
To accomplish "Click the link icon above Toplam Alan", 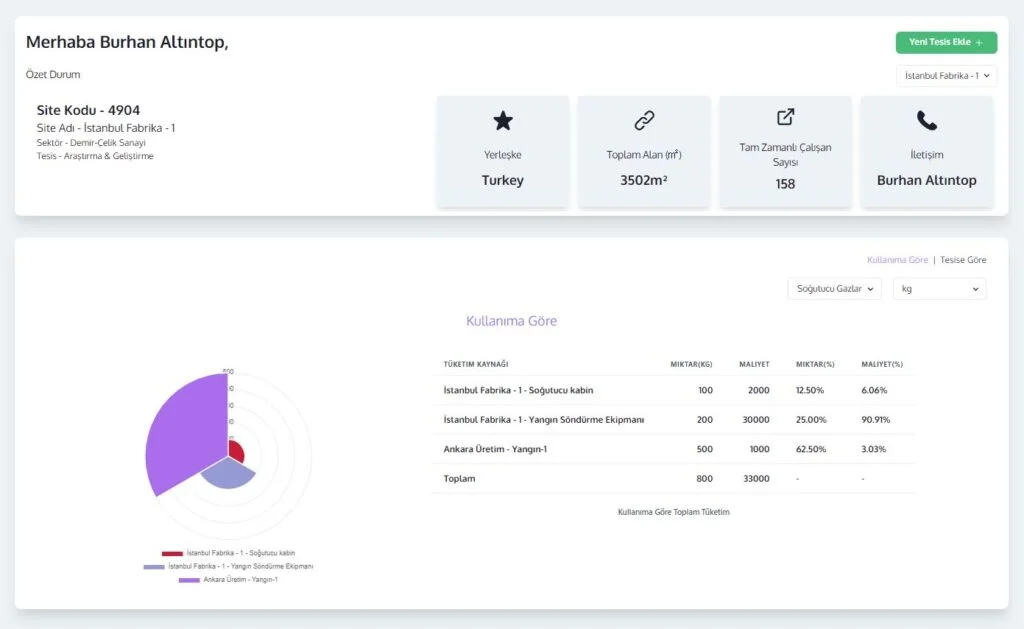I will point(644,121).
